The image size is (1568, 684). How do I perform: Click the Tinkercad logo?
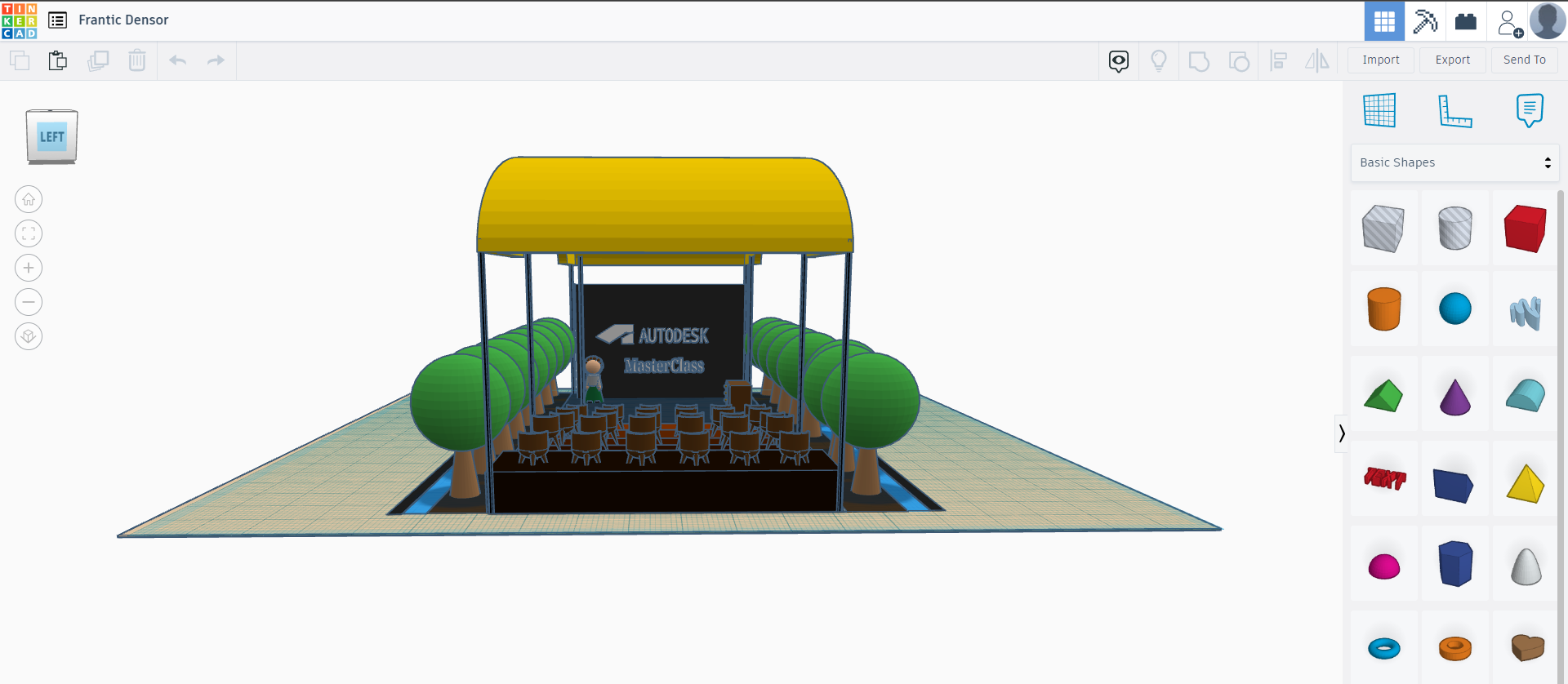point(19,20)
